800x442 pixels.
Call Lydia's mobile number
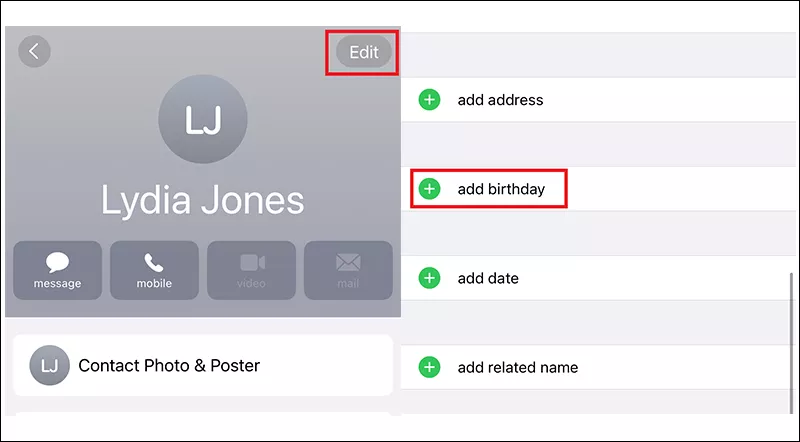pyautogui.click(x=154, y=270)
